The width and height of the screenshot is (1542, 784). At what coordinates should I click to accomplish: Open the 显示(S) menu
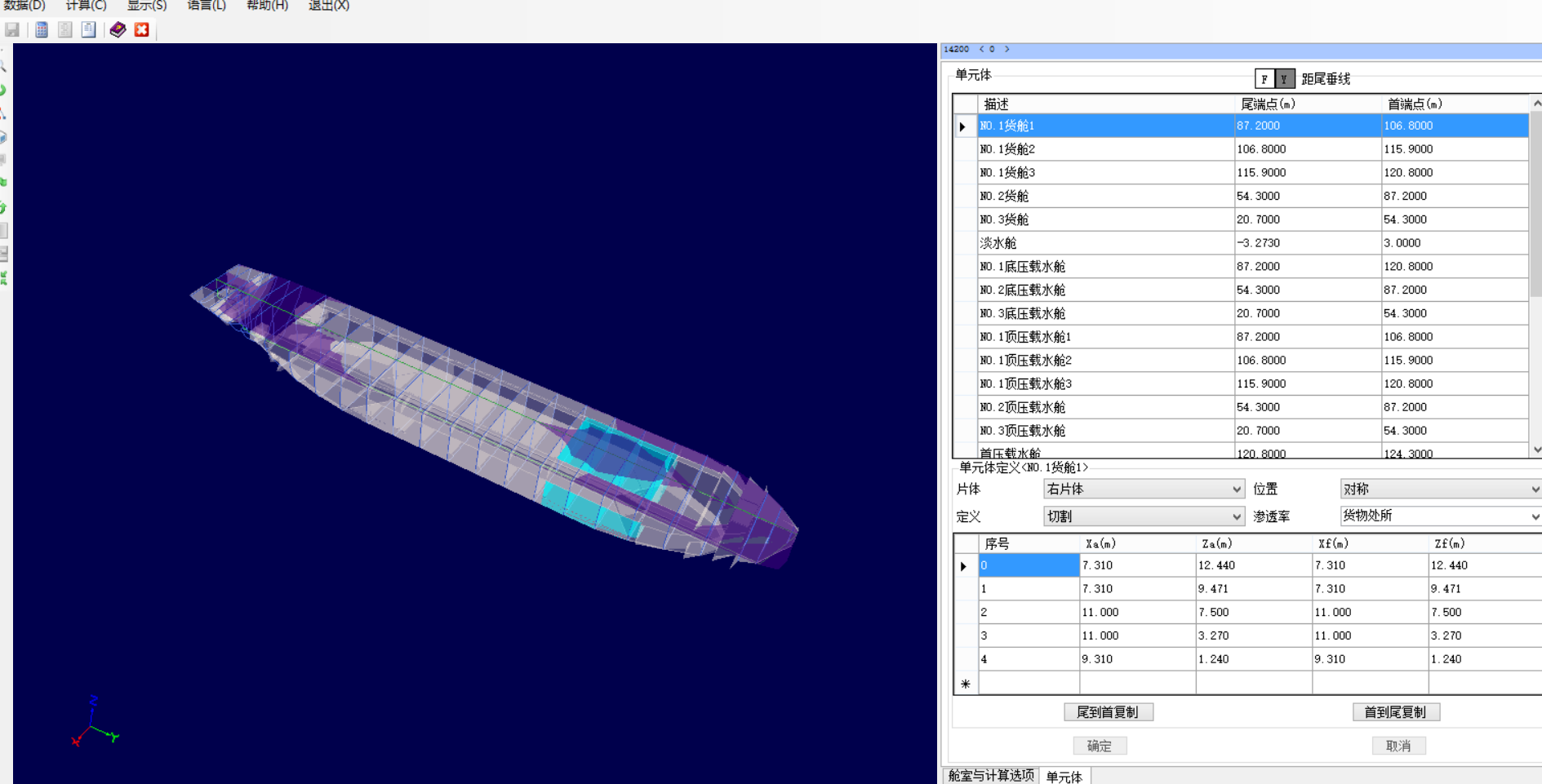point(147,6)
